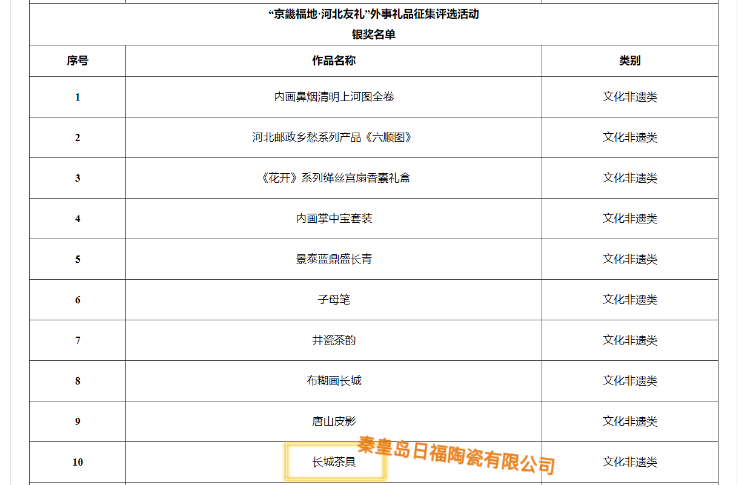Click 文化非遗类 in the 长城茶具 row
Screen dimensions: 750x485
[x=629, y=462]
